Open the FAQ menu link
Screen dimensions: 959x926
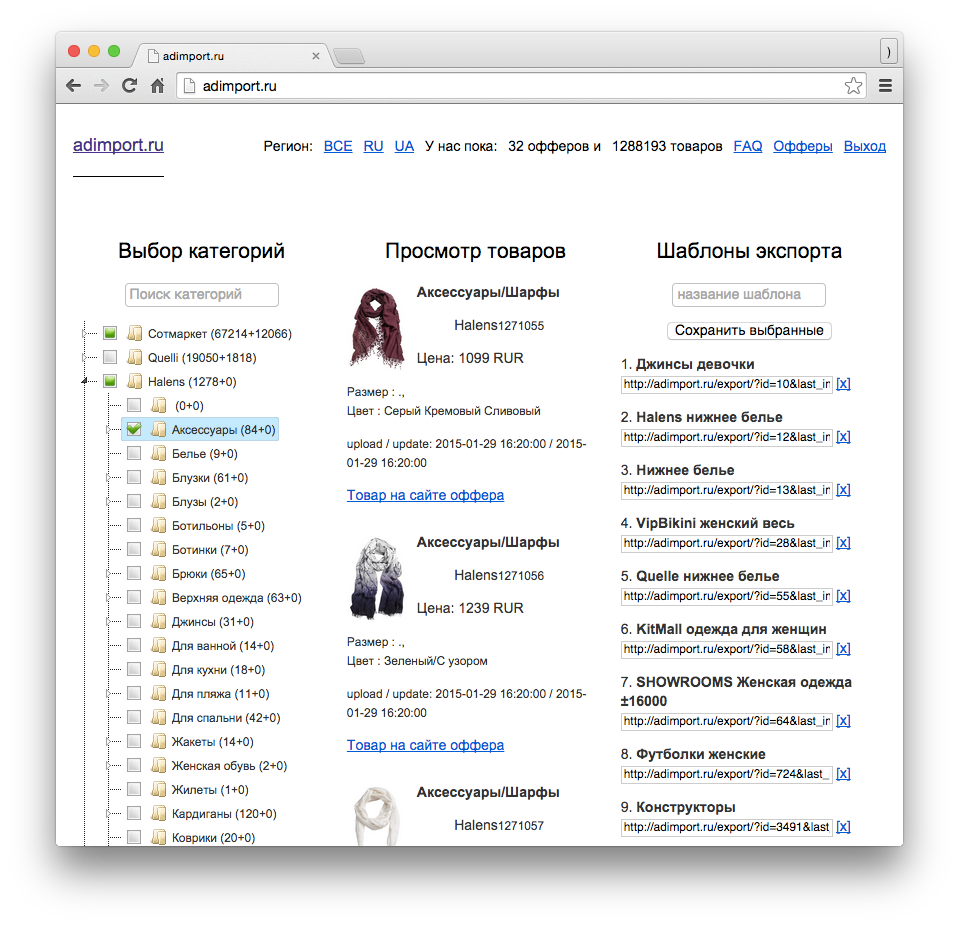point(747,146)
